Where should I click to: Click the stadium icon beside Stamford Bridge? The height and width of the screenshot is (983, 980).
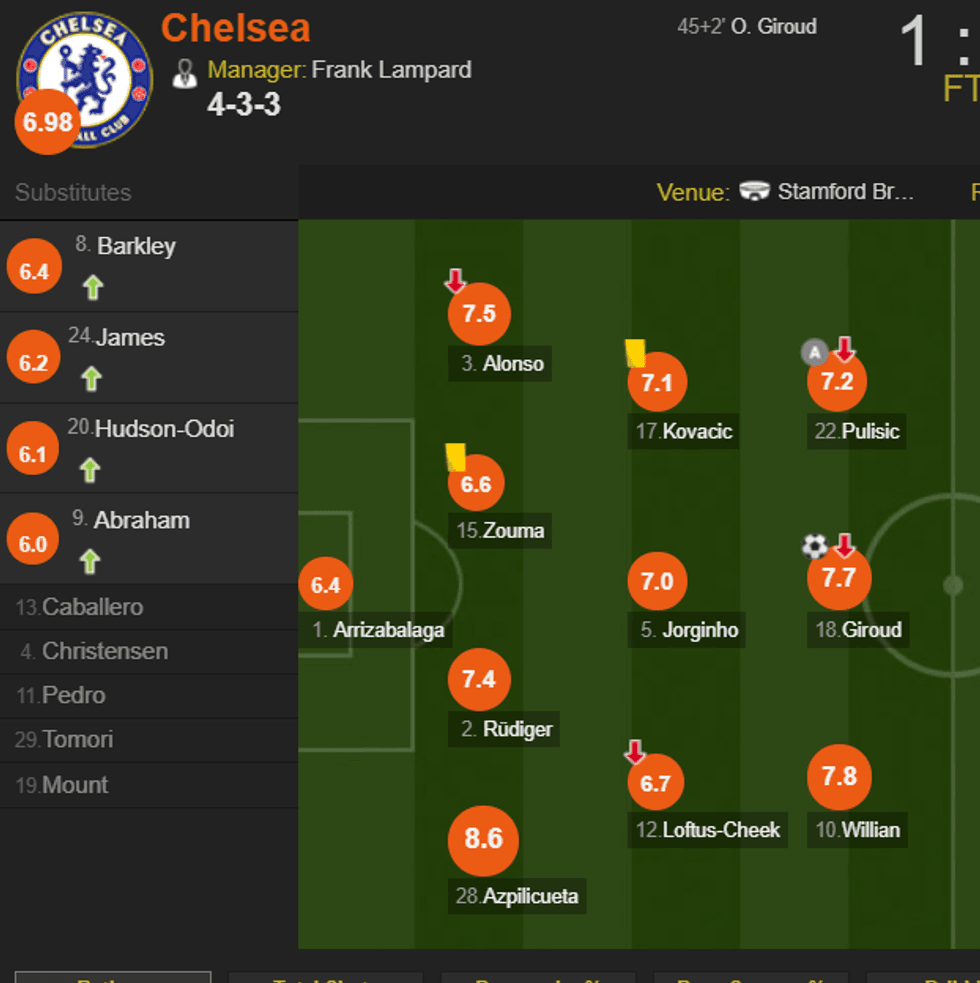click(x=755, y=192)
